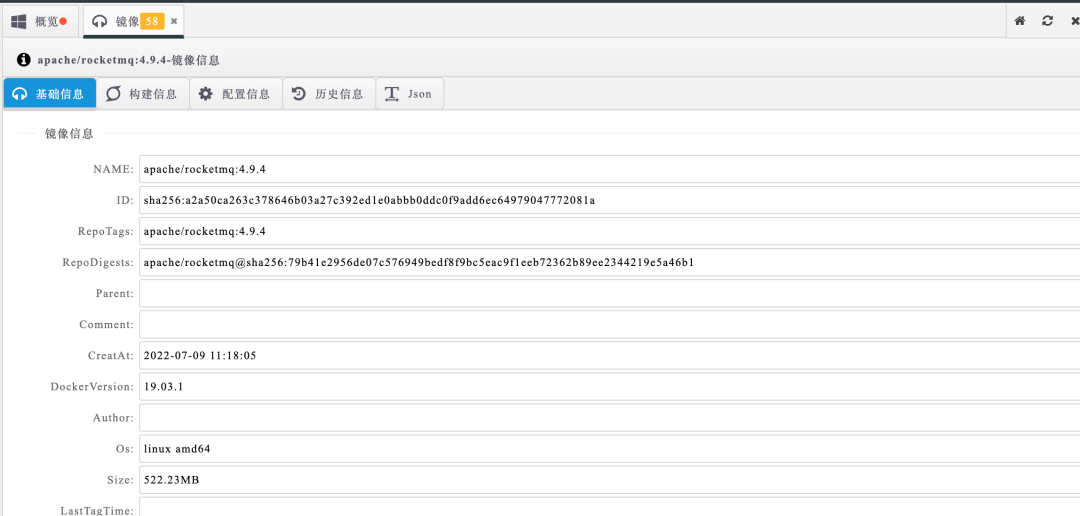
Task: Click the Comment: label
Action: coord(107,324)
